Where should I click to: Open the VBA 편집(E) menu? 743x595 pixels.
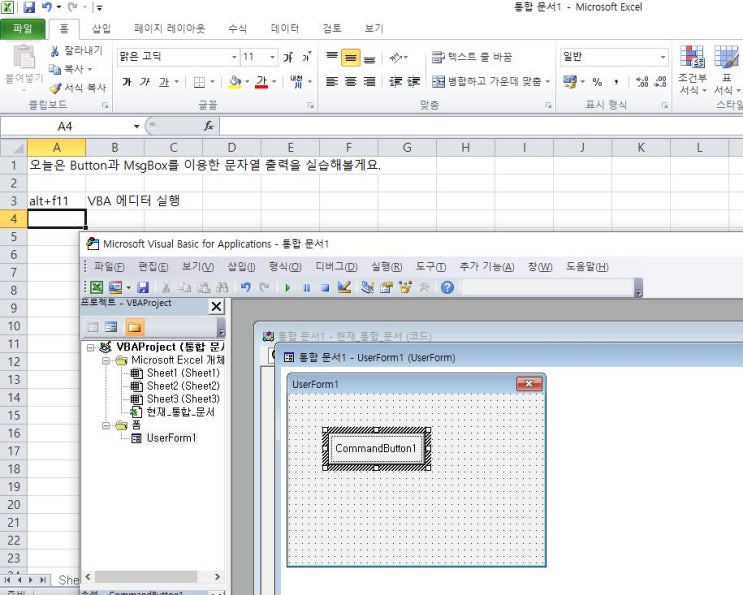coord(153,267)
